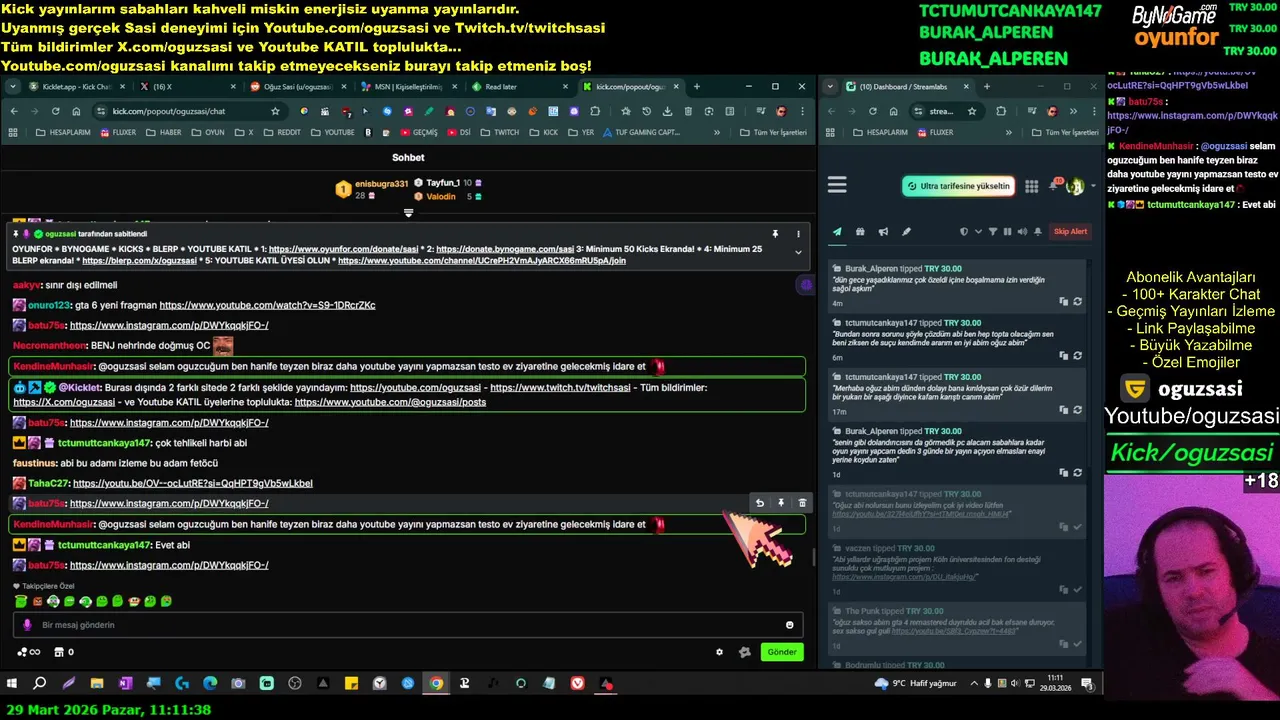Skip the current alert in Streamlabs

click(1070, 232)
